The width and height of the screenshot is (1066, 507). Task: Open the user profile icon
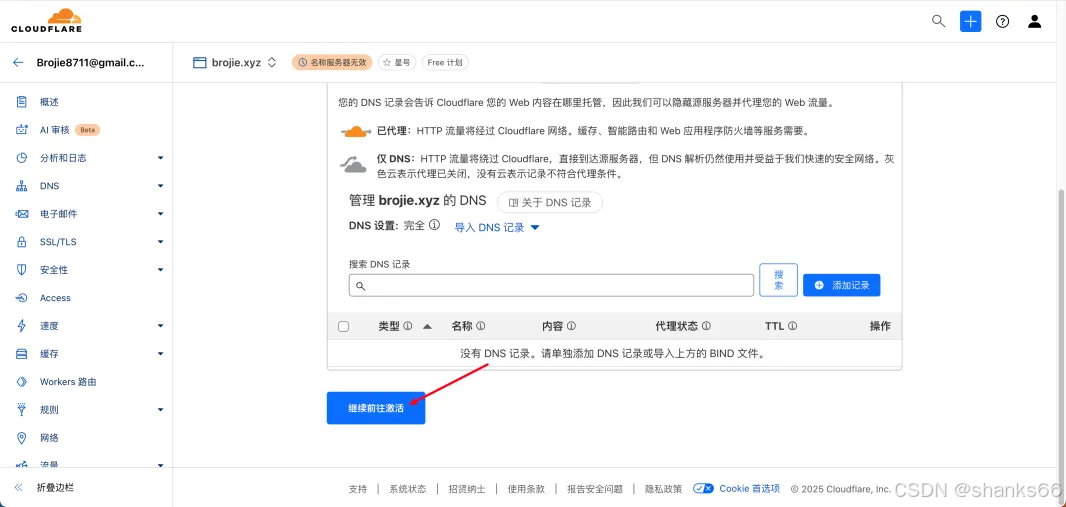1034,21
